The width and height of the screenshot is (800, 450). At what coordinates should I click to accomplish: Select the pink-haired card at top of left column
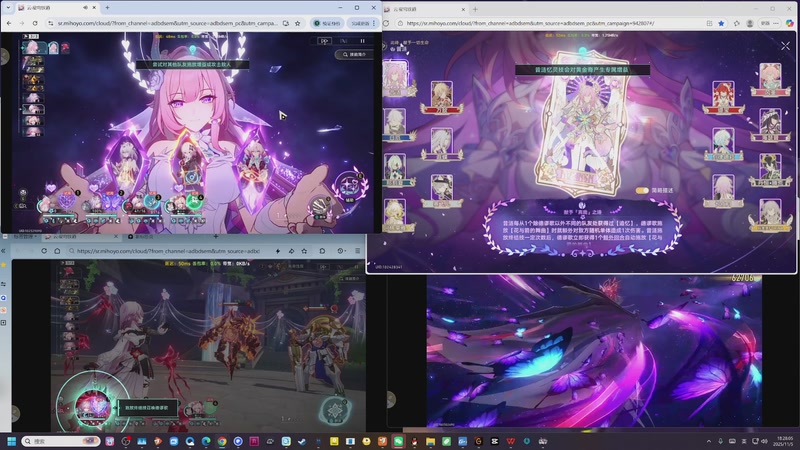pyautogui.click(x=395, y=78)
